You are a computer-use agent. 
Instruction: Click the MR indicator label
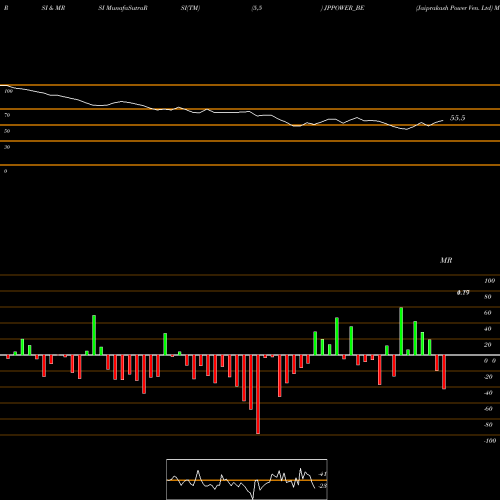click(x=446, y=260)
